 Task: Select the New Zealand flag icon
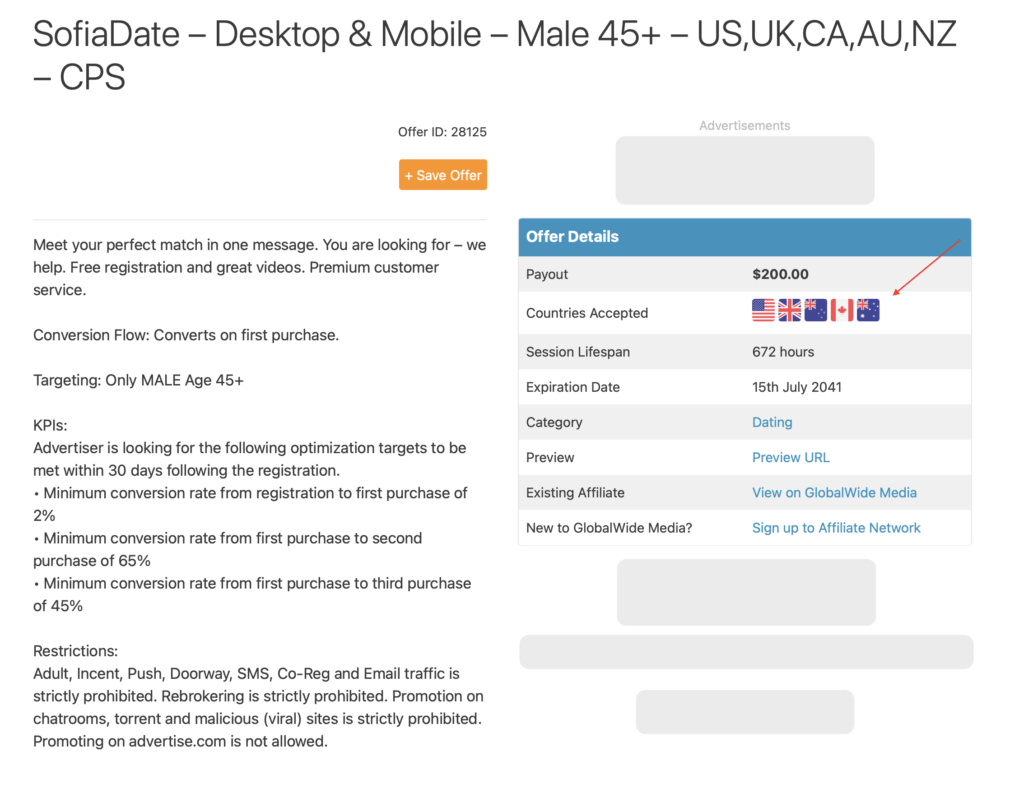[x=815, y=310]
